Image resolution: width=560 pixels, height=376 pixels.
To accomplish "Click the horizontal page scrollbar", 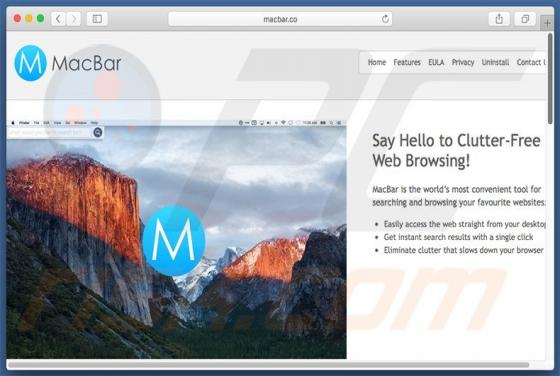I will 269,365.
